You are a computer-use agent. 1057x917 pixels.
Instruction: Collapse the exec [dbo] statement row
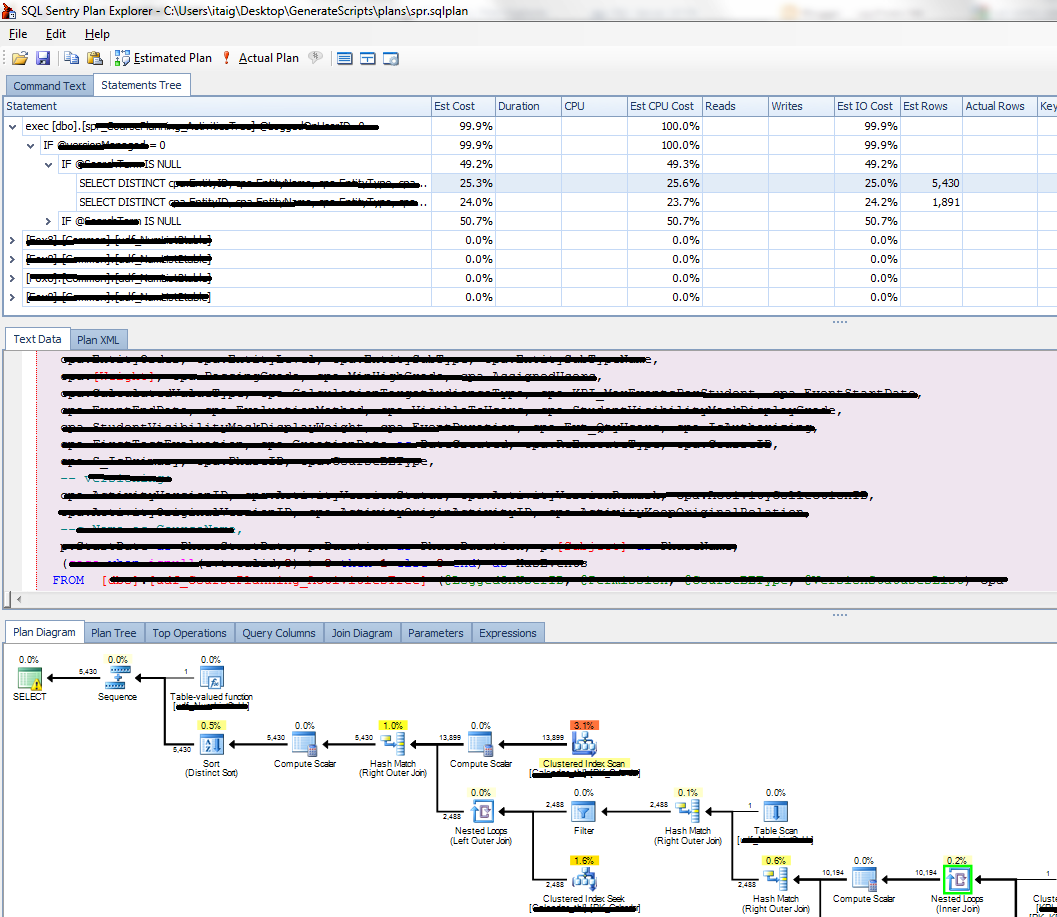click(12, 126)
